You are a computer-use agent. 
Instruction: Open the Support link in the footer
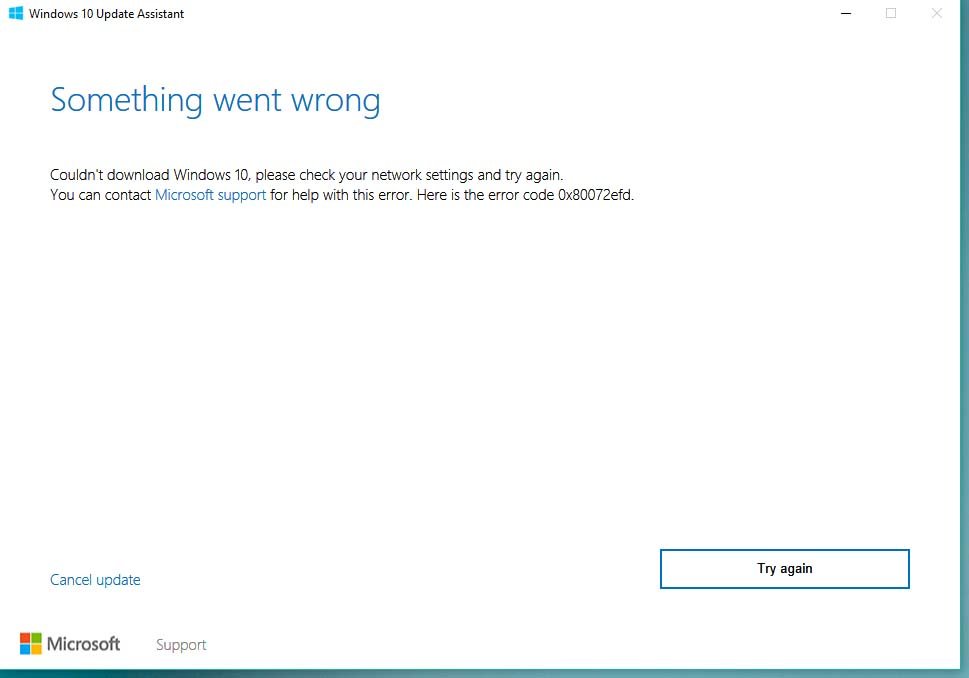click(x=181, y=645)
